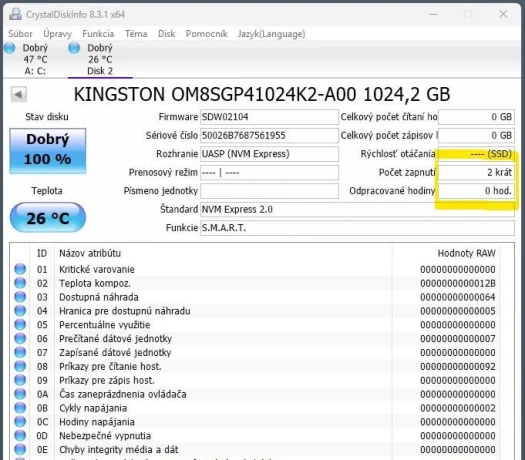This screenshot has height=460, width=525.
Task: Click the Celkový počet zápisov value 0 GB
Action: 476,136
